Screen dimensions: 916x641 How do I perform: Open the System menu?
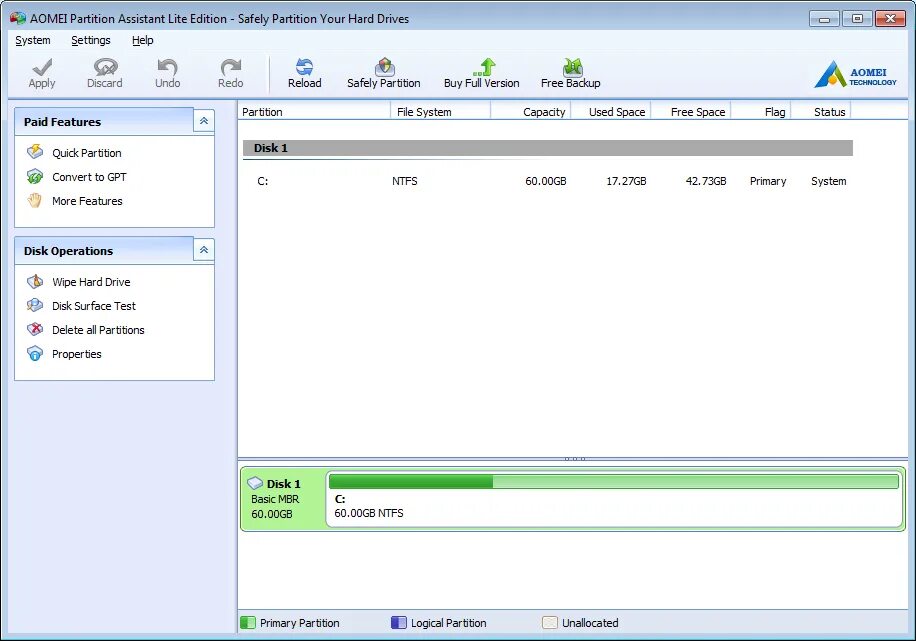coord(33,40)
